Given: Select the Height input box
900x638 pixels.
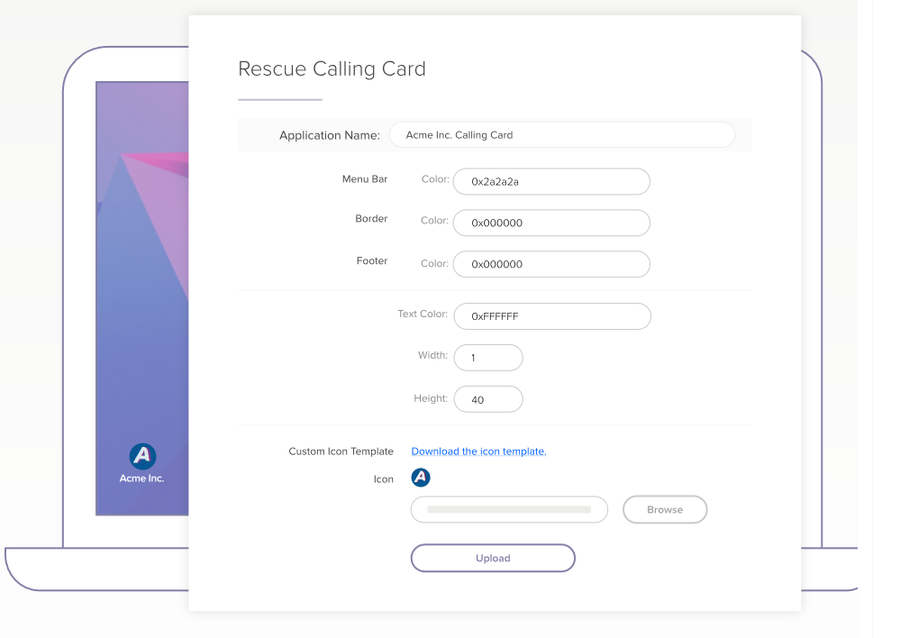Looking at the screenshot, I should click(x=488, y=399).
